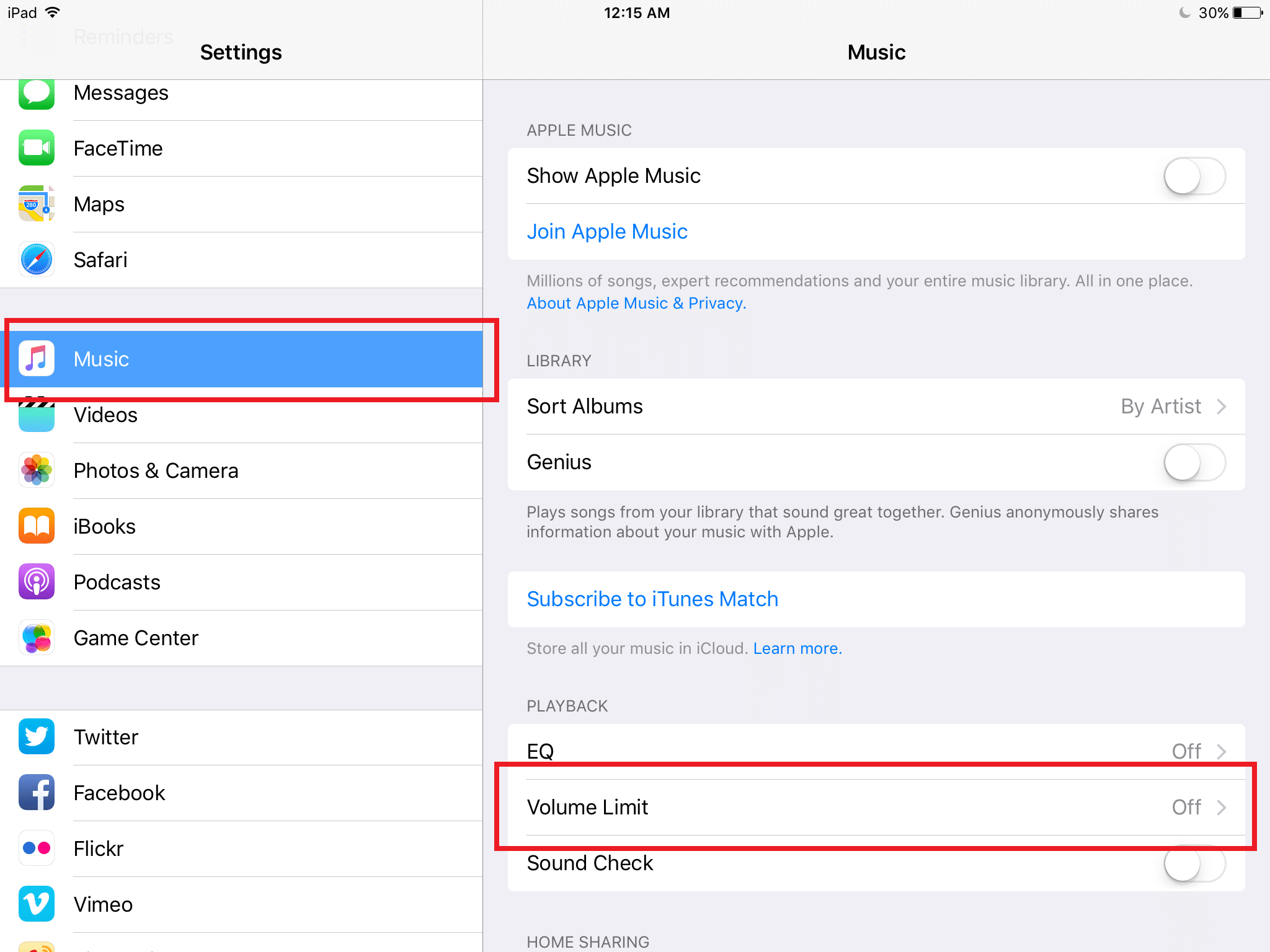Open About Apple Music & Privacy link
1270x952 pixels.
pyautogui.click(x=636, y=303)
